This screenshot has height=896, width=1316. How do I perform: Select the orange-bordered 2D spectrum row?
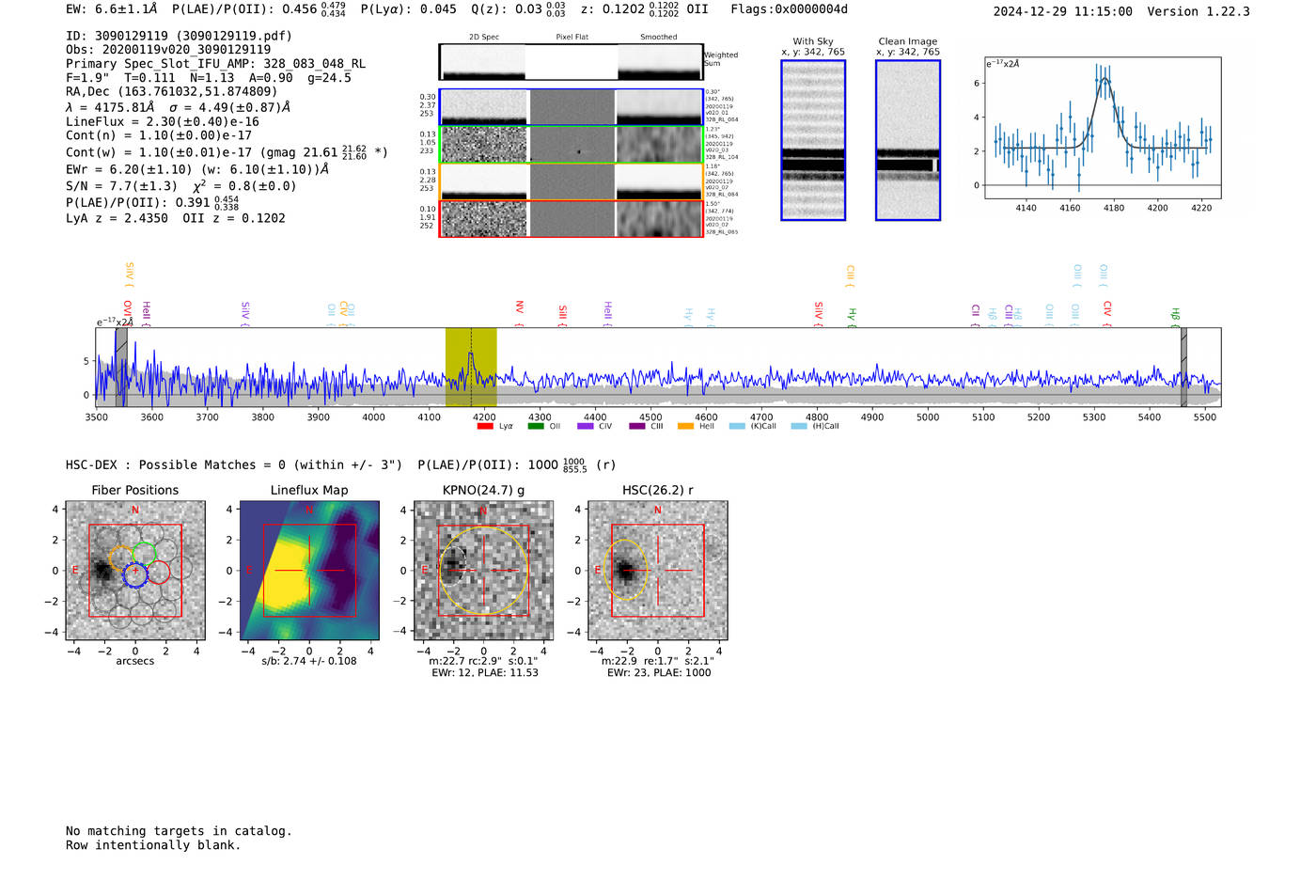coord(572,181)
